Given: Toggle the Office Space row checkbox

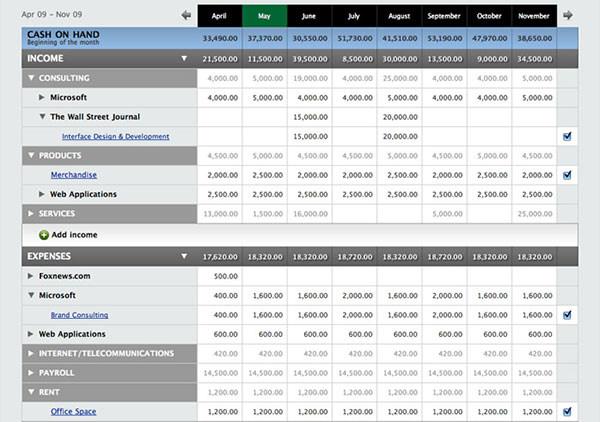Looking at the screenshot, I should tap(567, 411).
